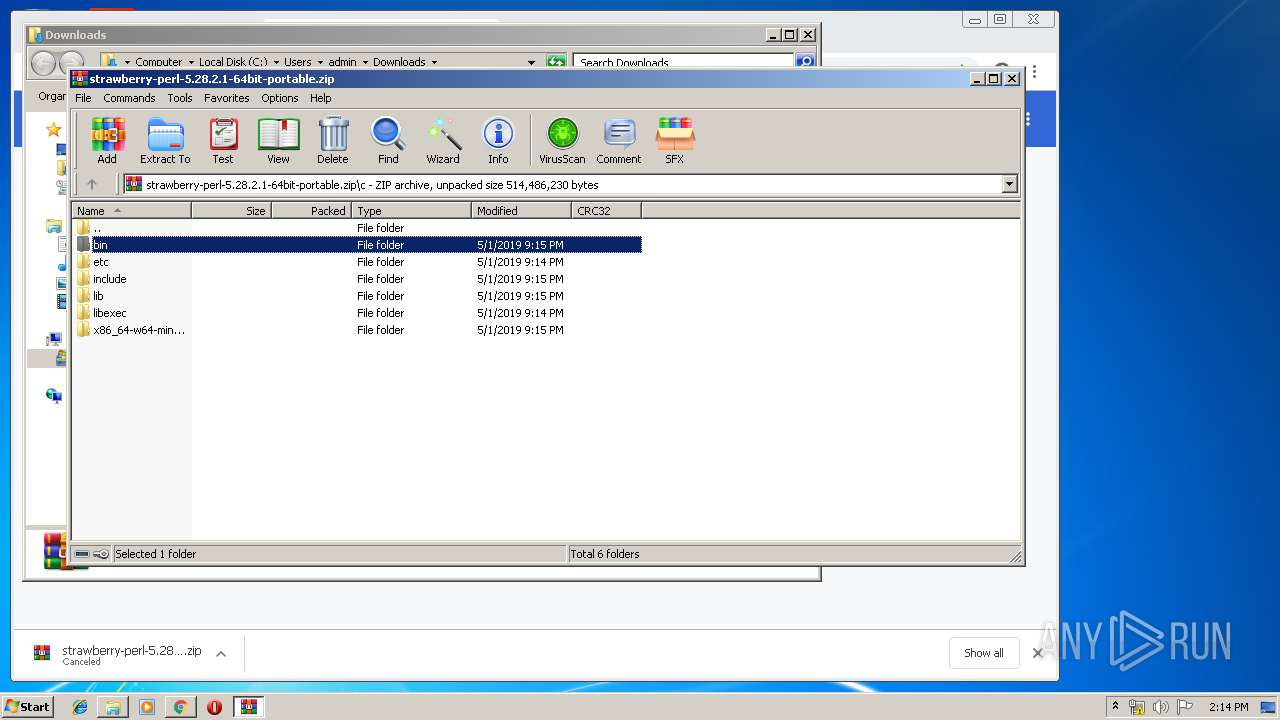Open Chrome's three-dot menu
Image resolution: width=1280 pixels, height=720 pixels.
click(1034, 72)
